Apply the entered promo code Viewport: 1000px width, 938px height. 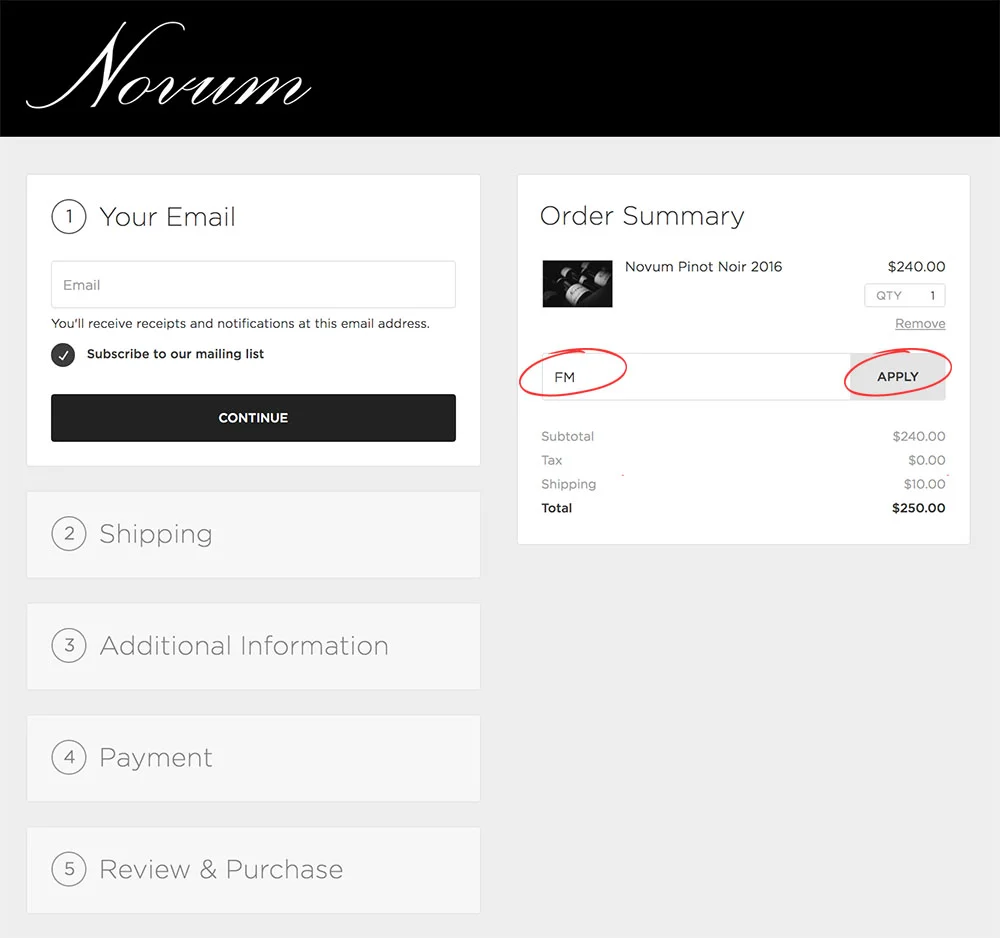coord(897,377)
